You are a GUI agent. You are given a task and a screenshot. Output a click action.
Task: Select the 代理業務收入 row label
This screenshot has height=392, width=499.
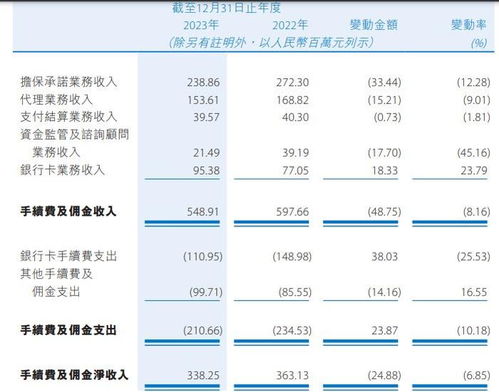pos(56,100)
